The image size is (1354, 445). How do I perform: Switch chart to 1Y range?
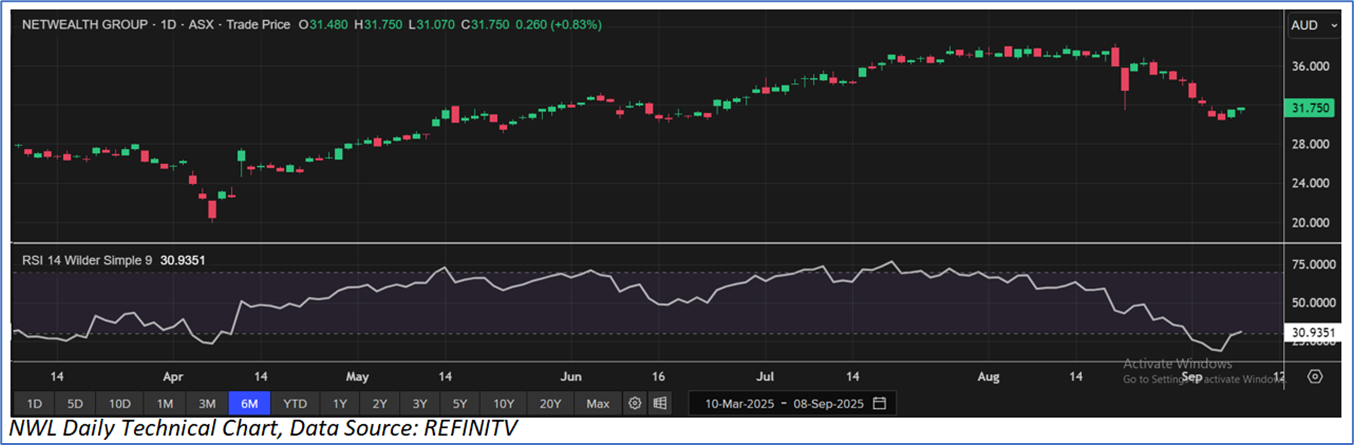tap(340, 404)
